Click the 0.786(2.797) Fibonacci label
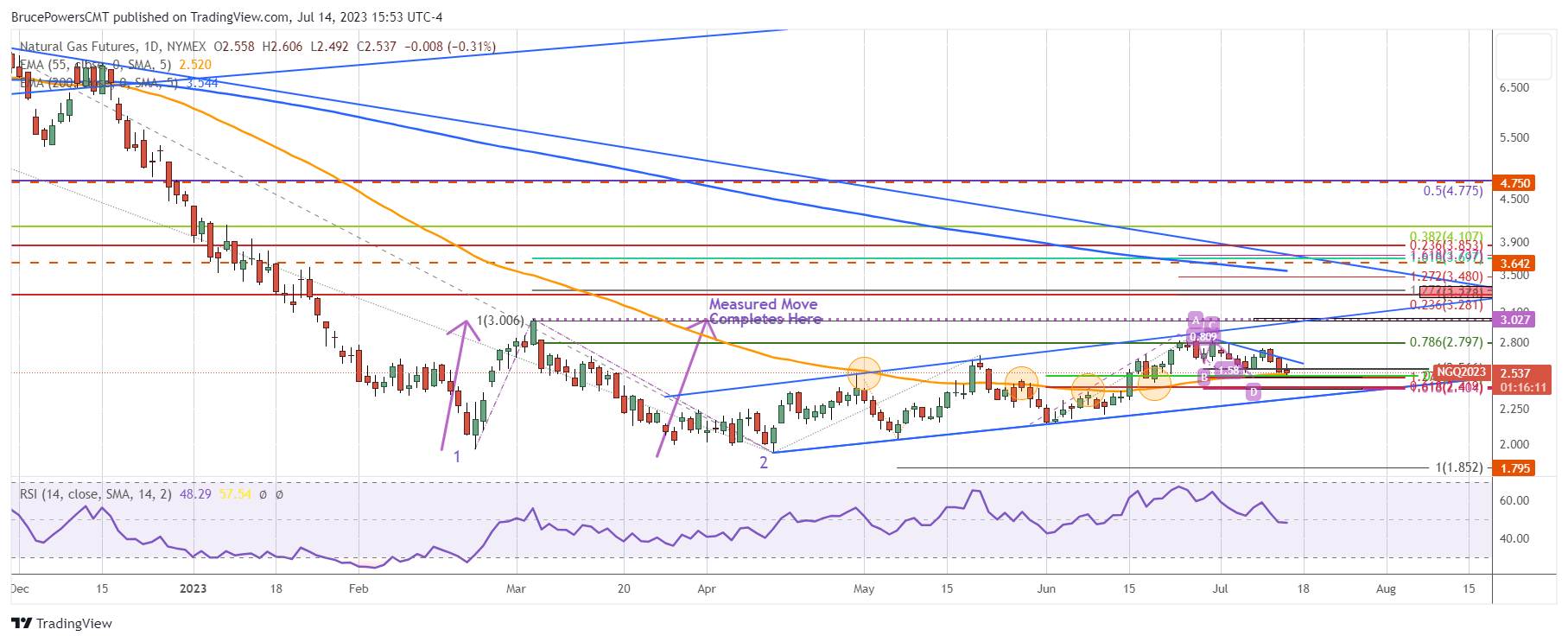 tap(1446, 343)
